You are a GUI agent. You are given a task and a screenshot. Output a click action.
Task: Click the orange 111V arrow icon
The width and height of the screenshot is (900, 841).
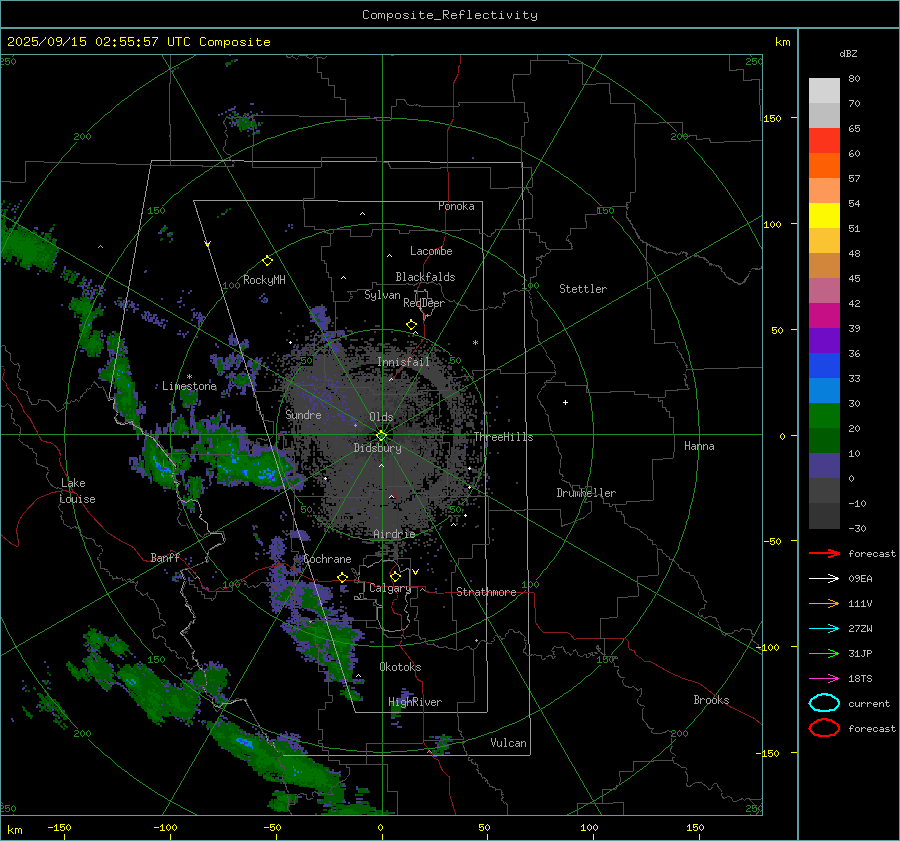[824, 603]
